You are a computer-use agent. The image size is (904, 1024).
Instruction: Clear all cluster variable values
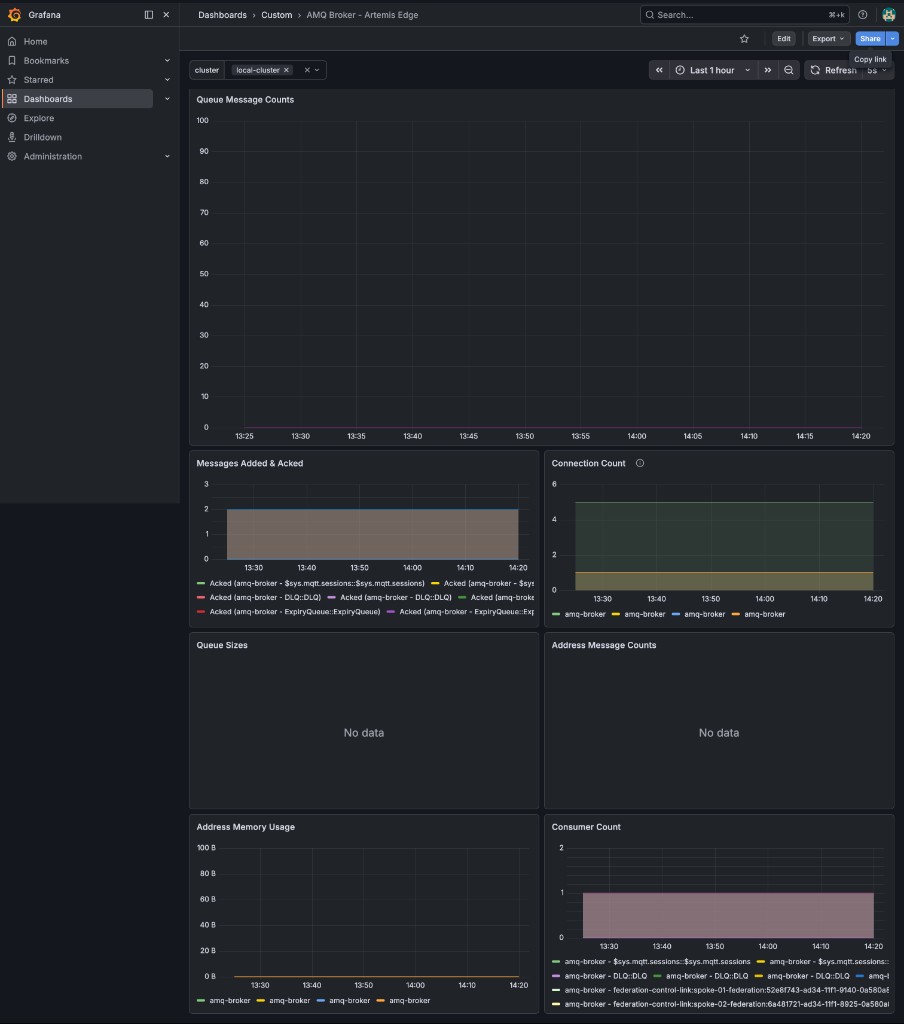307,70
